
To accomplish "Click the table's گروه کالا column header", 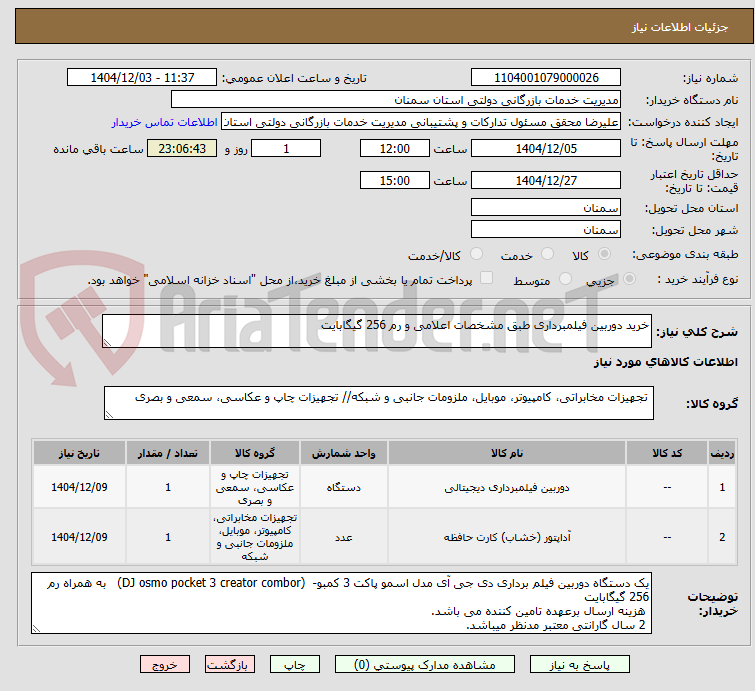I will click(x=255, y=454).
